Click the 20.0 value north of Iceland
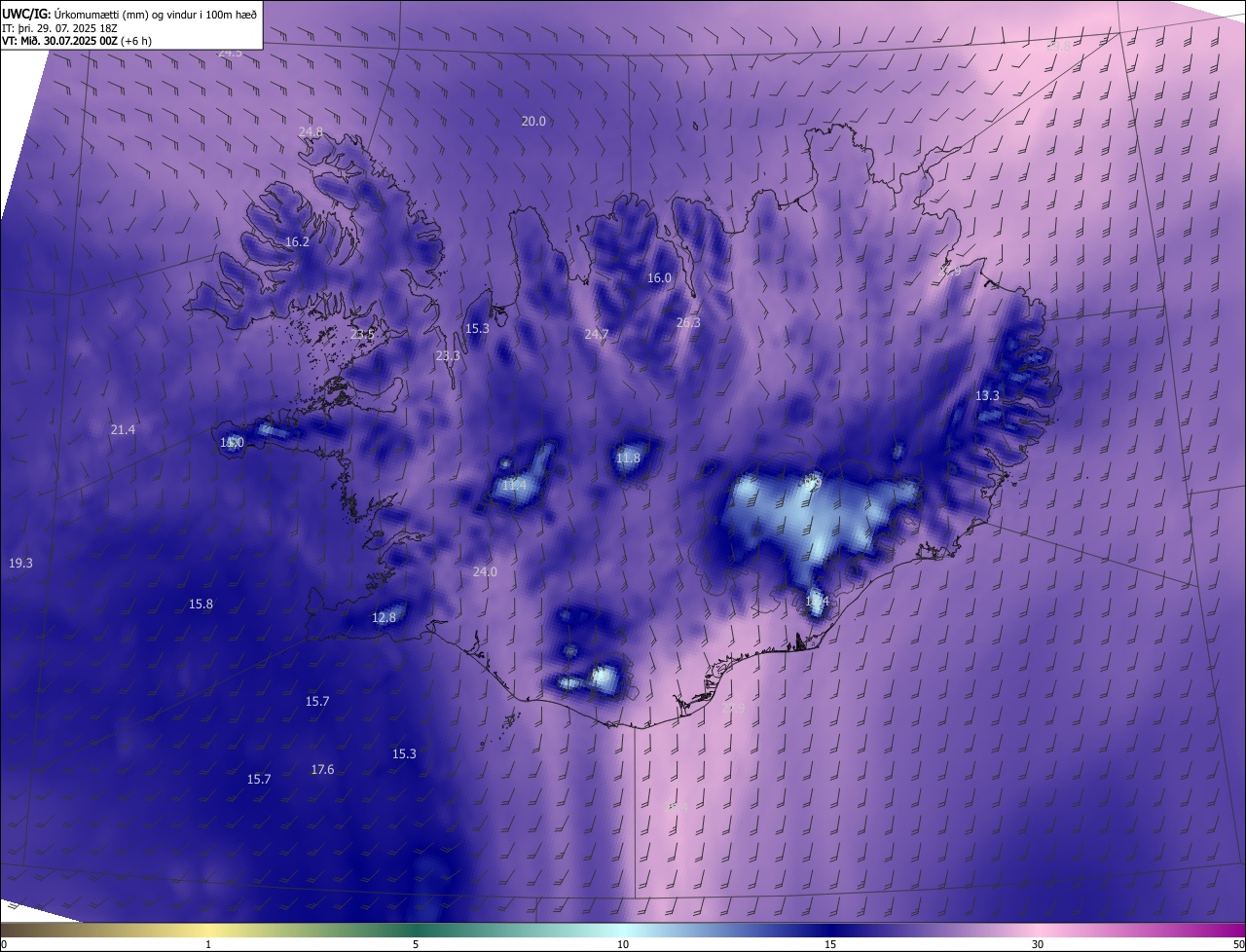The height and width of the screenshot is (952, 1246). (x=533, y=122)
